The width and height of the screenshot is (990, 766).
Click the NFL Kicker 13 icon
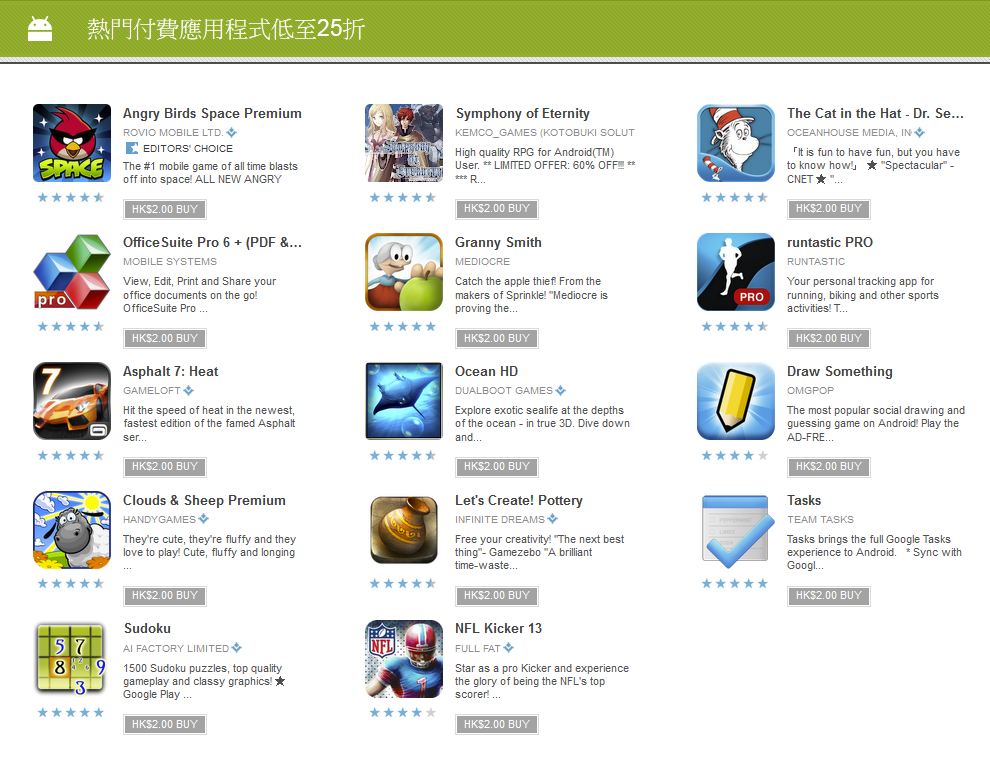point(404,659)
